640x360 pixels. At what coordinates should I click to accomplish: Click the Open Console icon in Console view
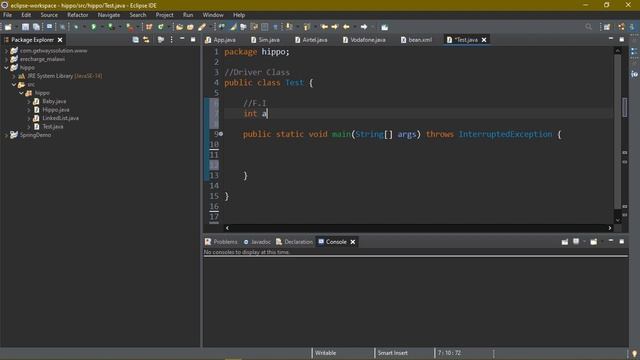(594, 242)
